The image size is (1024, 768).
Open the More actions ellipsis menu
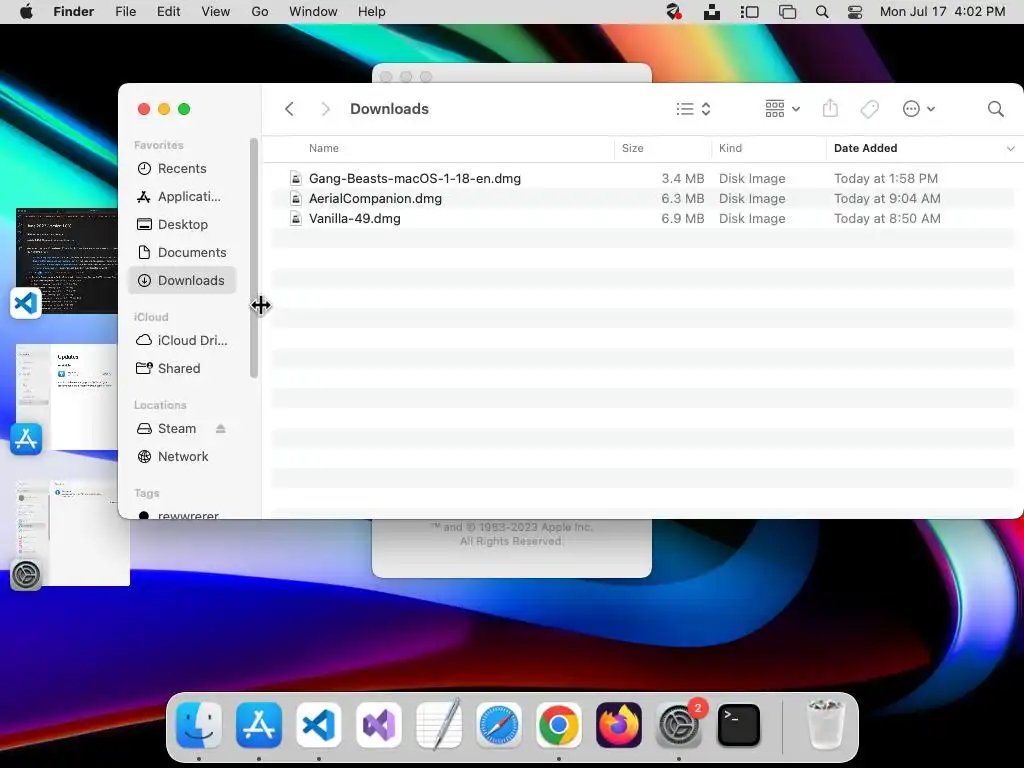(x=918, y=109)
